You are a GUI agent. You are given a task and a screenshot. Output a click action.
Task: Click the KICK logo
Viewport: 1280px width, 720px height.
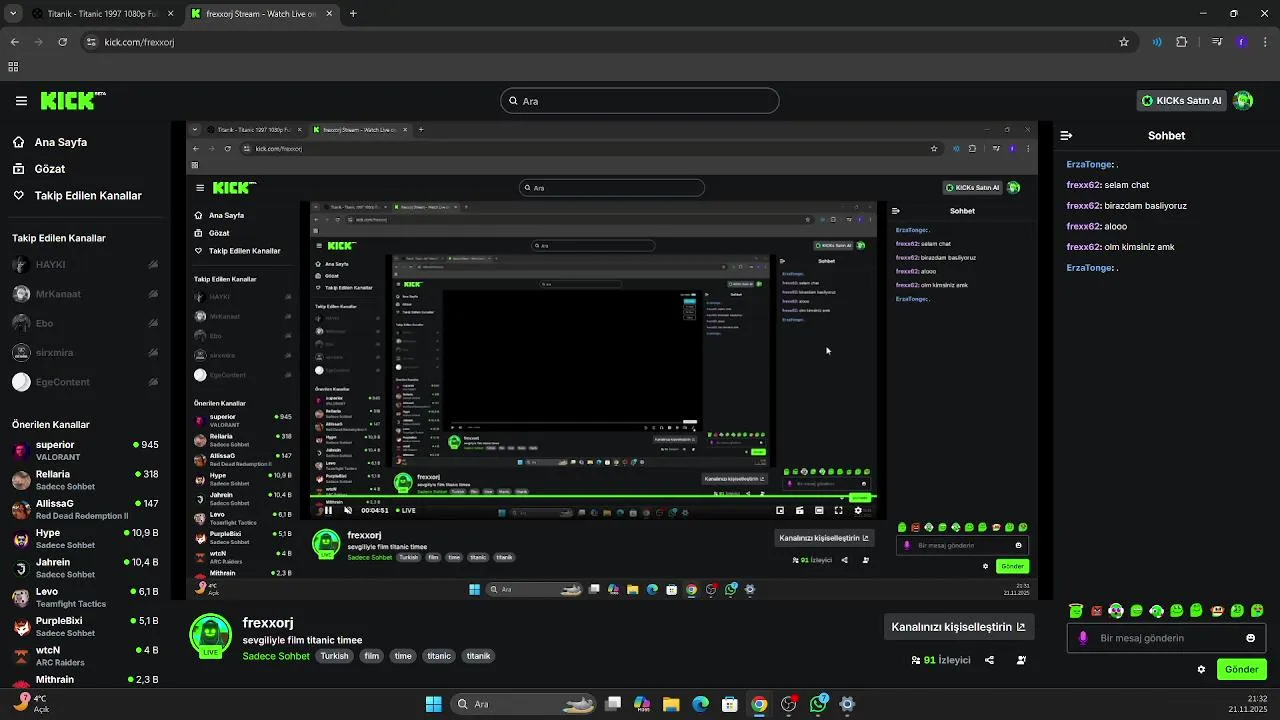(73, 100)
